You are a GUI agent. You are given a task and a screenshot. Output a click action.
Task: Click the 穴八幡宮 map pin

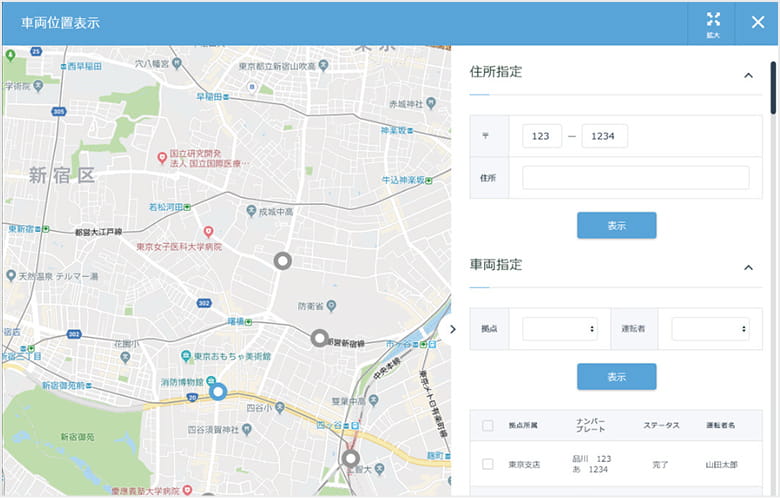click(177, 63)
